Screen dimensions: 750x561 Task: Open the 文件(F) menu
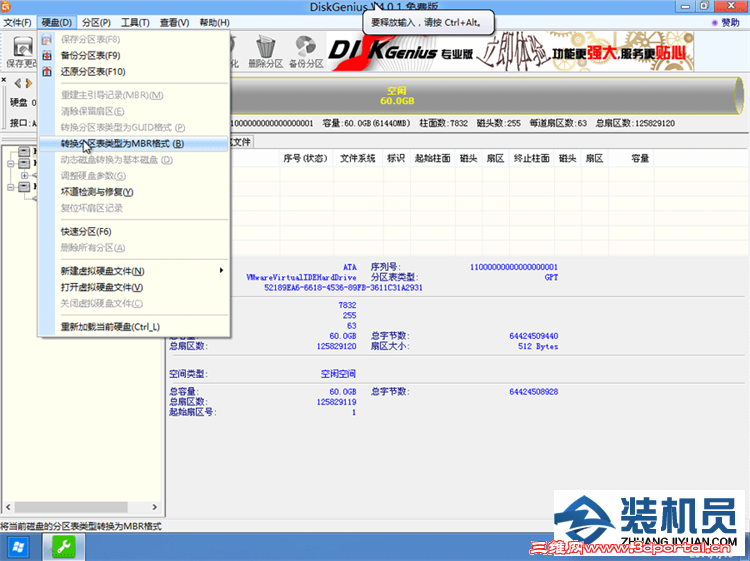pos(18,22)
